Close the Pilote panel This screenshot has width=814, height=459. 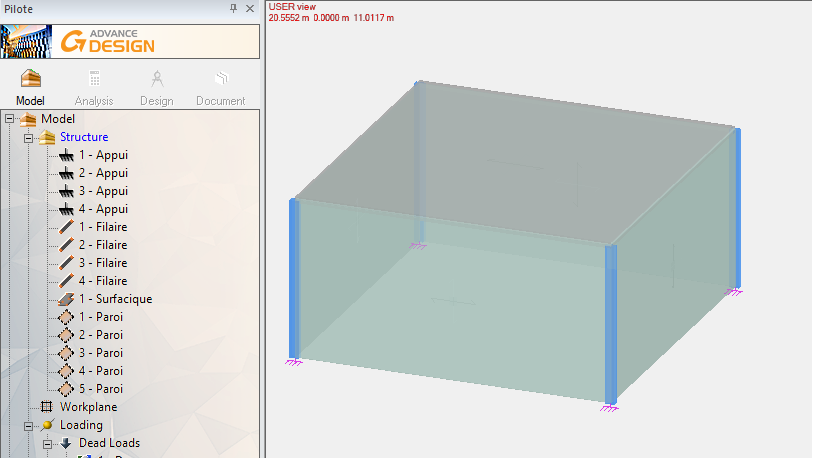tap(249, 8)
